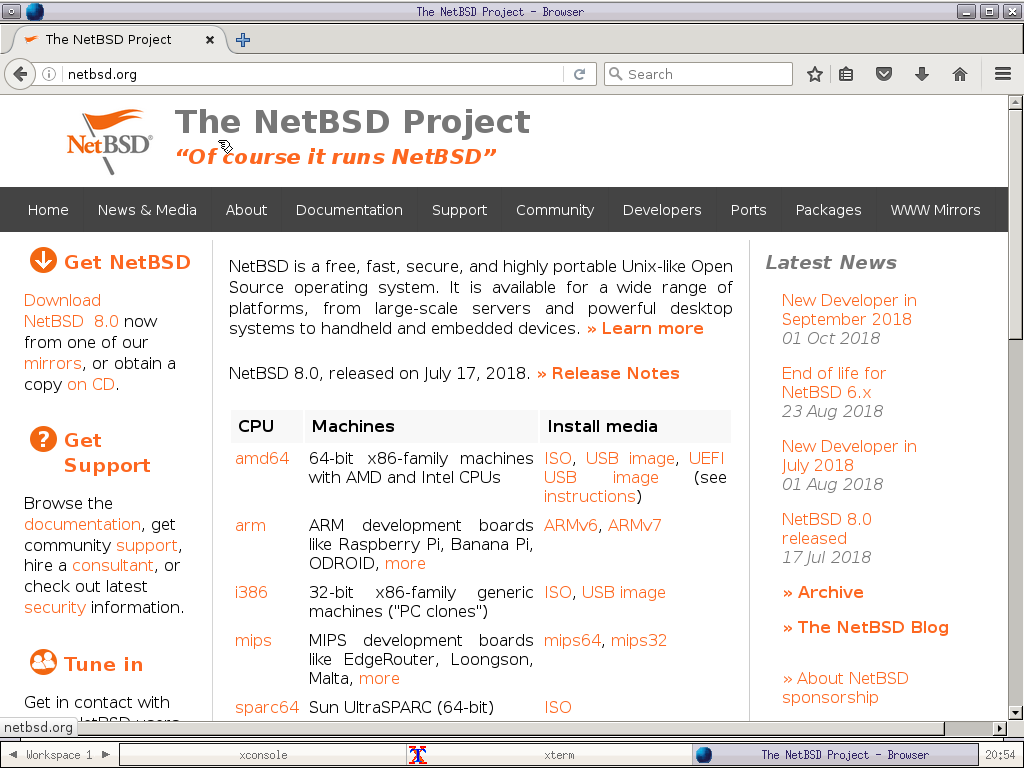Show bookmarks list icon

point(846,74)
